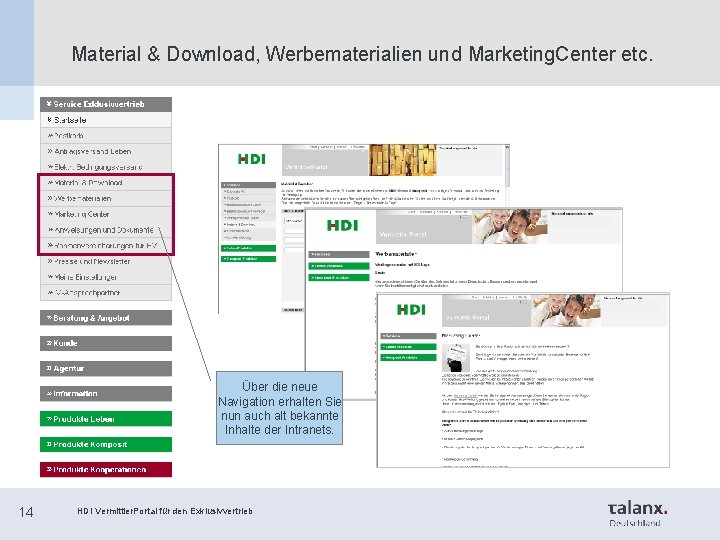Expand the green Produkte Leben section
The width and height of the screenshot is (720, 540).
click(106, 419)
